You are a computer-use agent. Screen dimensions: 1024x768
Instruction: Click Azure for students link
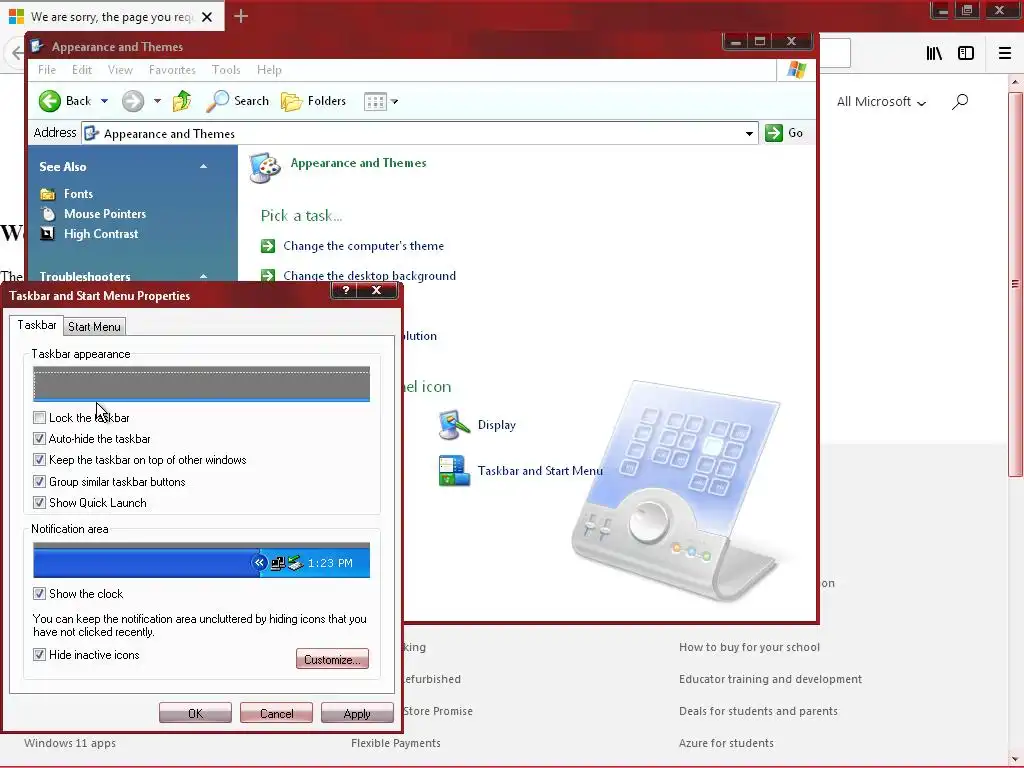click(x=726, y=743)
